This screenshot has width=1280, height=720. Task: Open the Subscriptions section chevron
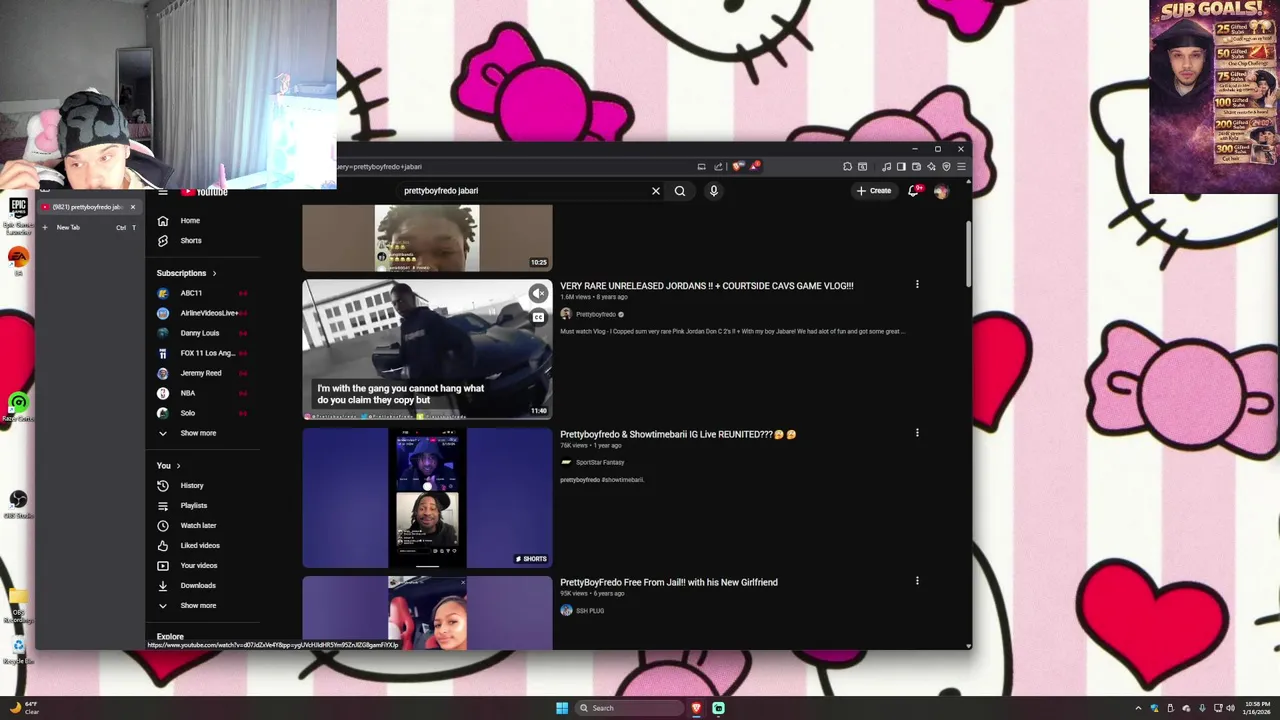pyautogui.click(x=214, y=273)
